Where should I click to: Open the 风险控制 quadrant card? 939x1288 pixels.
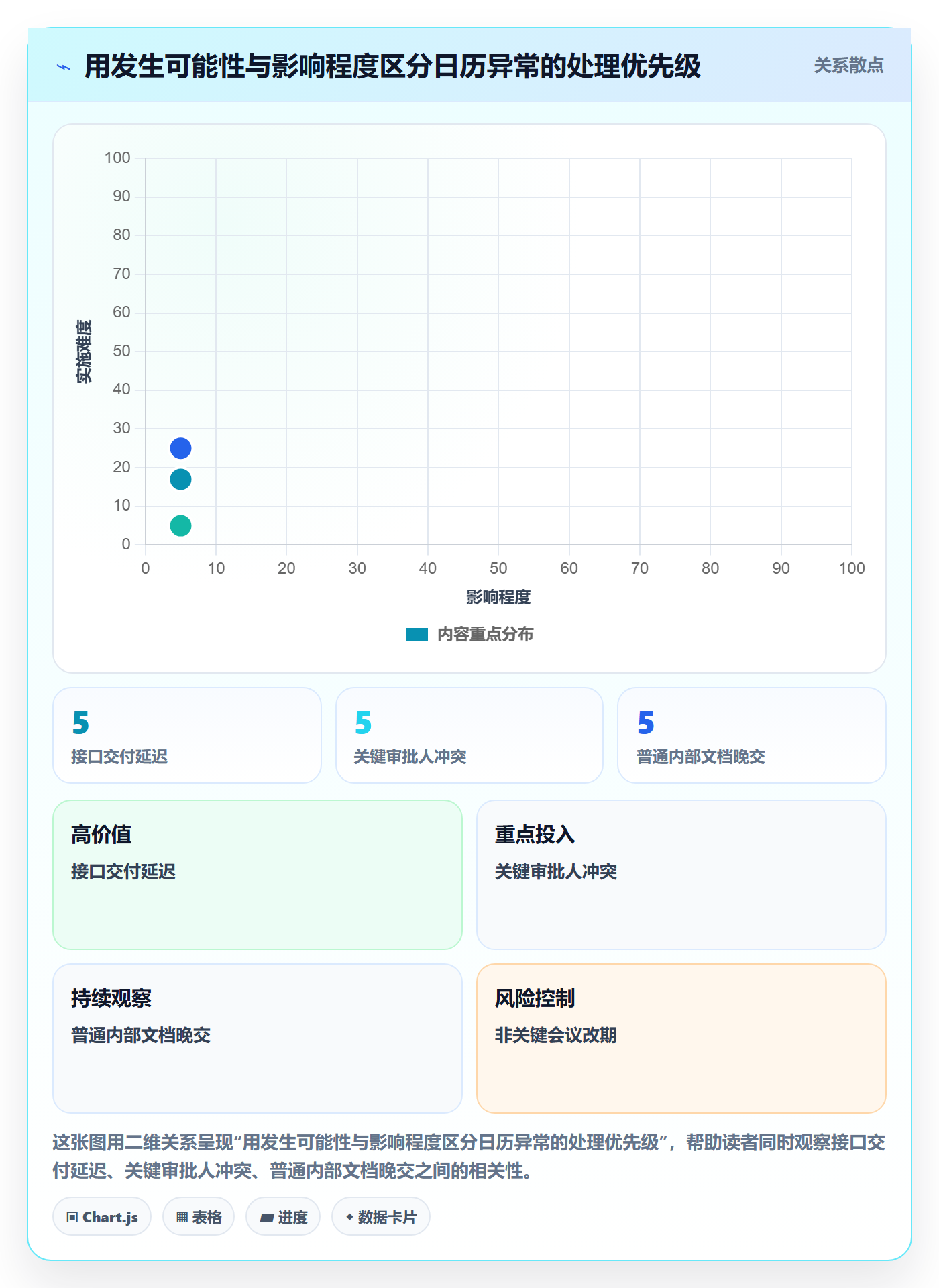tap(681, 1038)
